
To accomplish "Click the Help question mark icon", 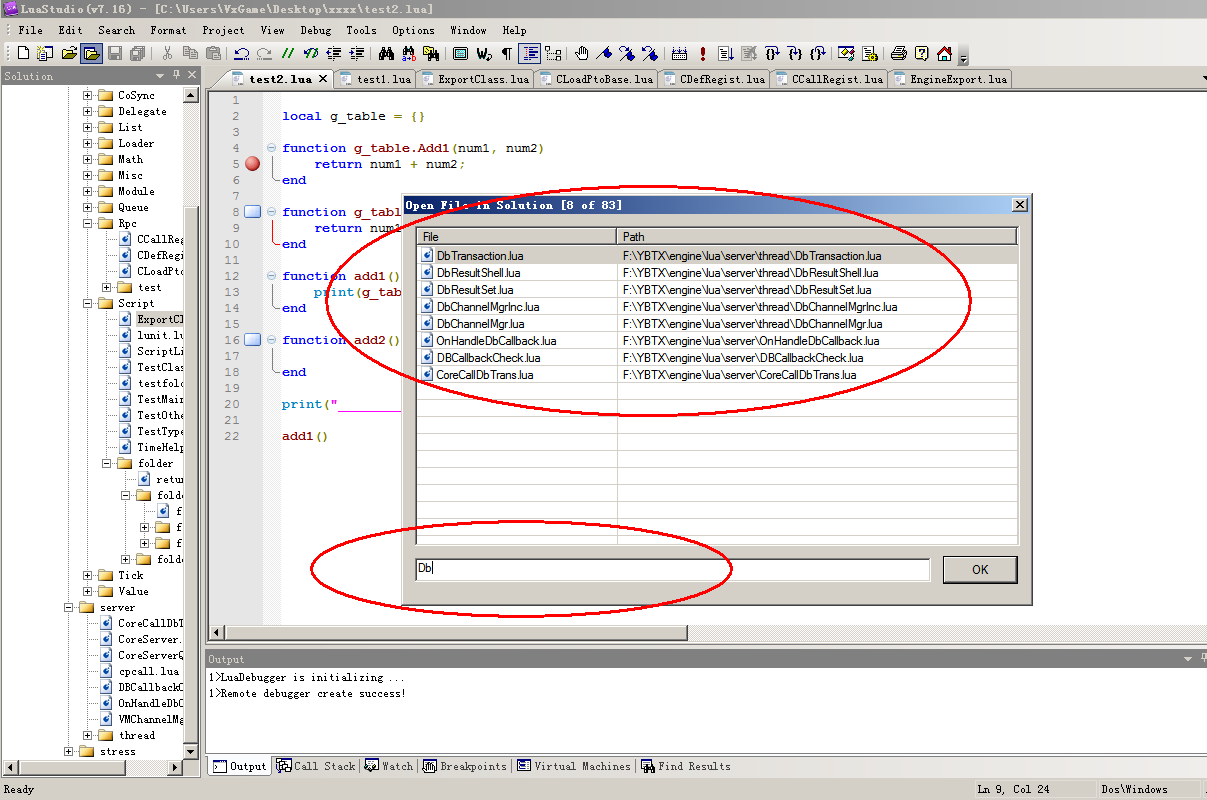I will 922,53.
